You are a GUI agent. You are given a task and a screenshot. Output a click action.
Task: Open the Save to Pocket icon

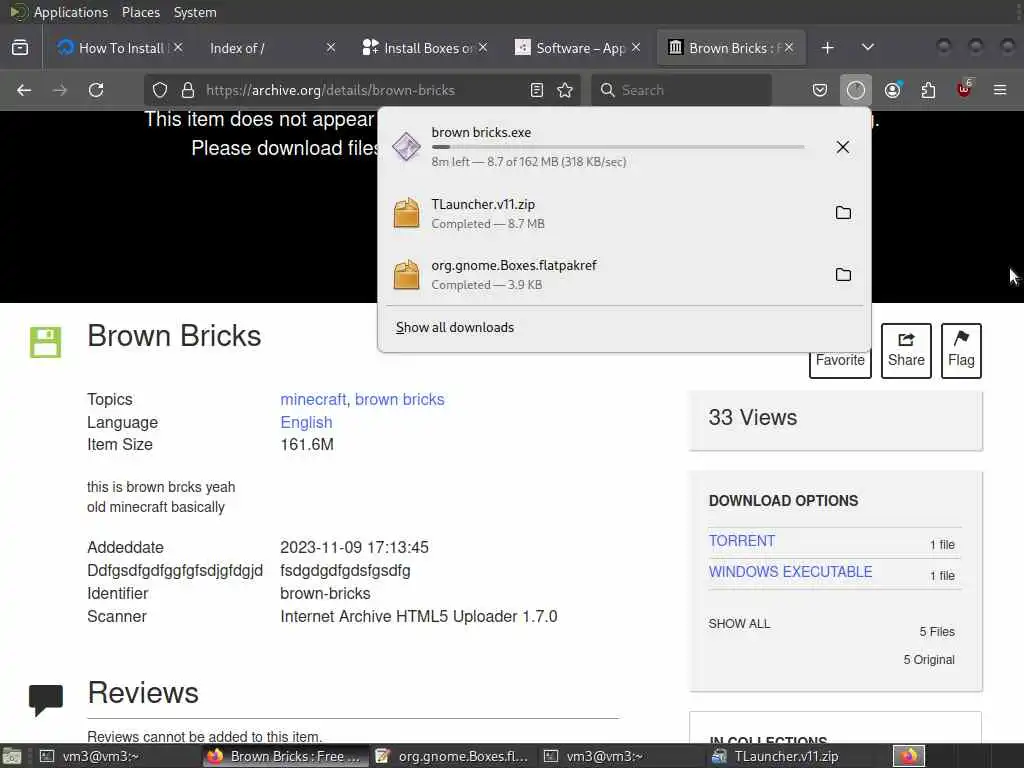pyautogui.click(x=820, y=90)
